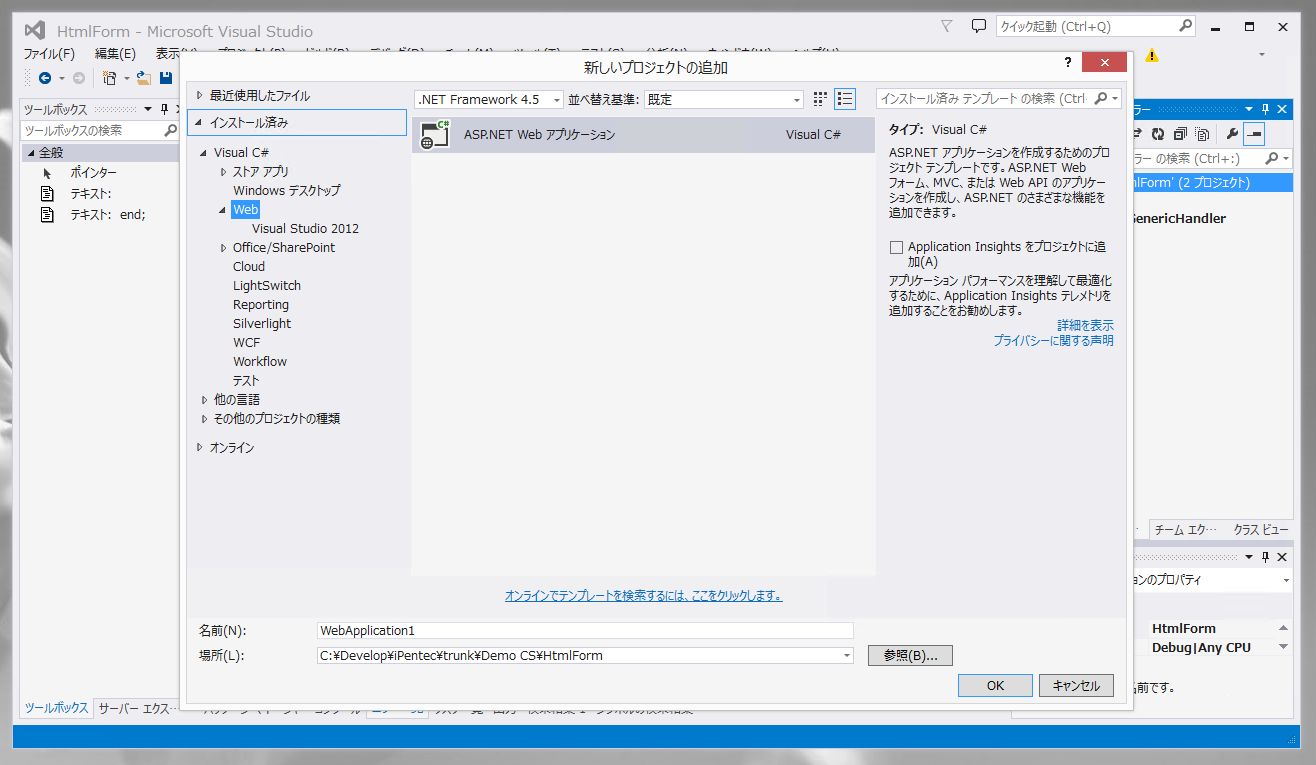This screenshot has width=1316, height=765.
Task: Enable Application Insights checkbox
Action: pyautogui.click(x=897, y=247)
